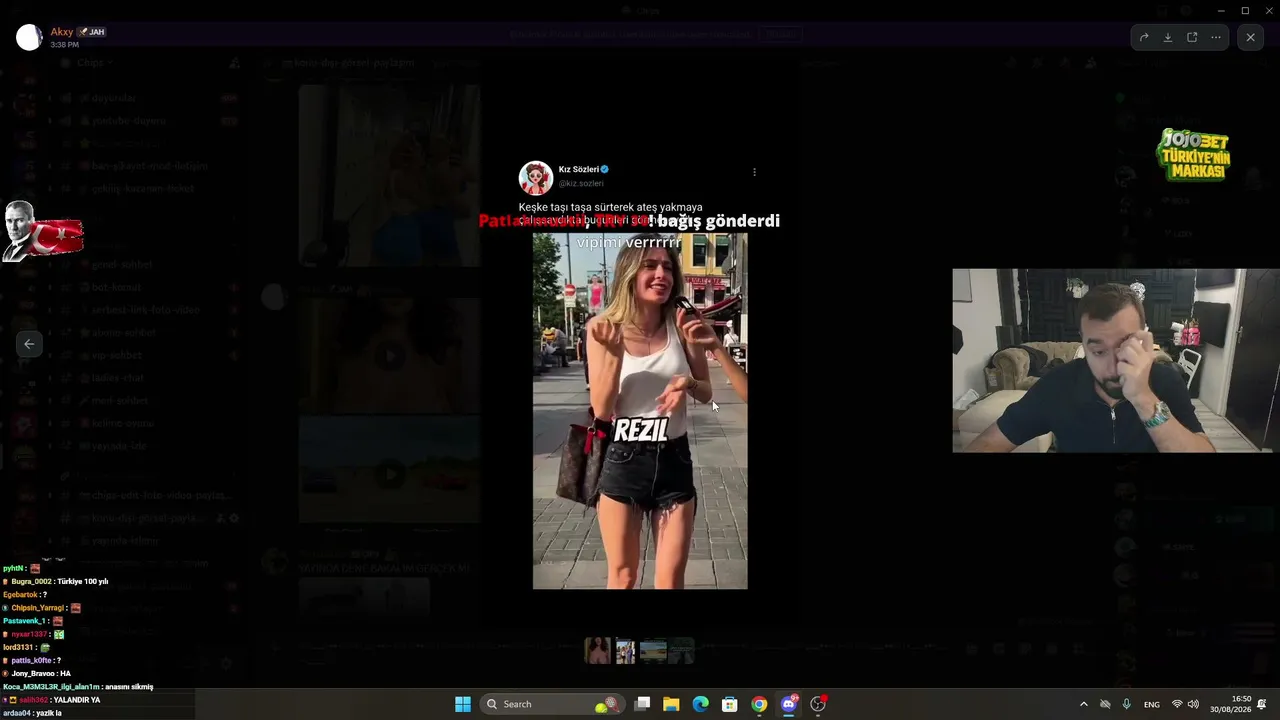Select the fourth thumbnail in the image strip
This screenshot has height=720, width=1280.
[681, 651]
